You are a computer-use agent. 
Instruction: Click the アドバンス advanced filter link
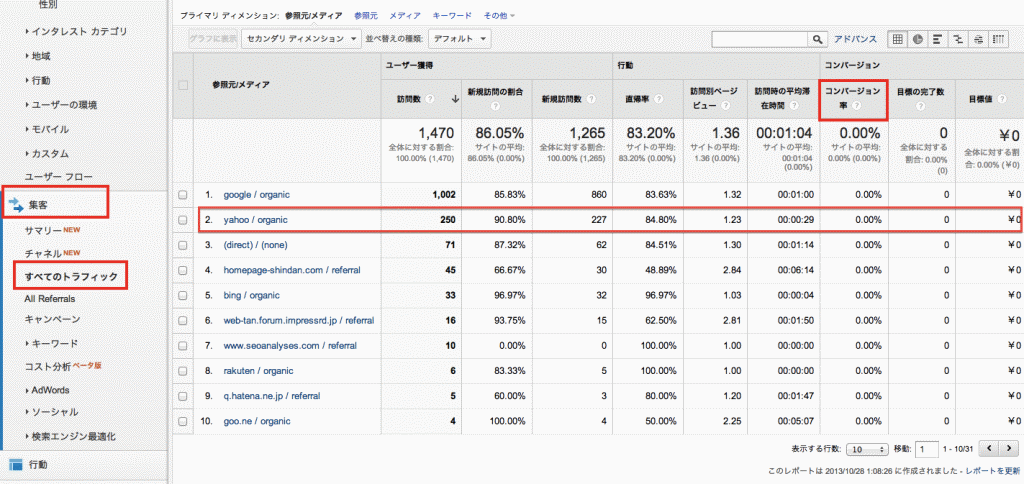[855, 39]
